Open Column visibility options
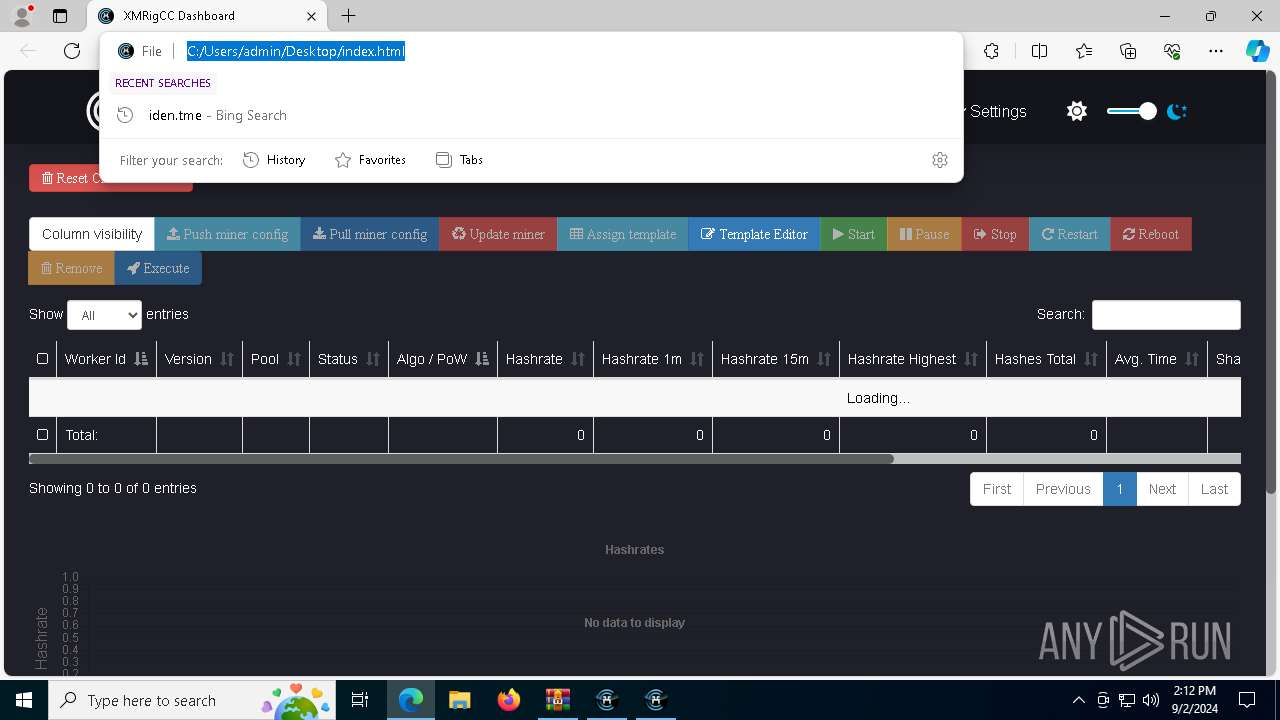 coord(92,234)
